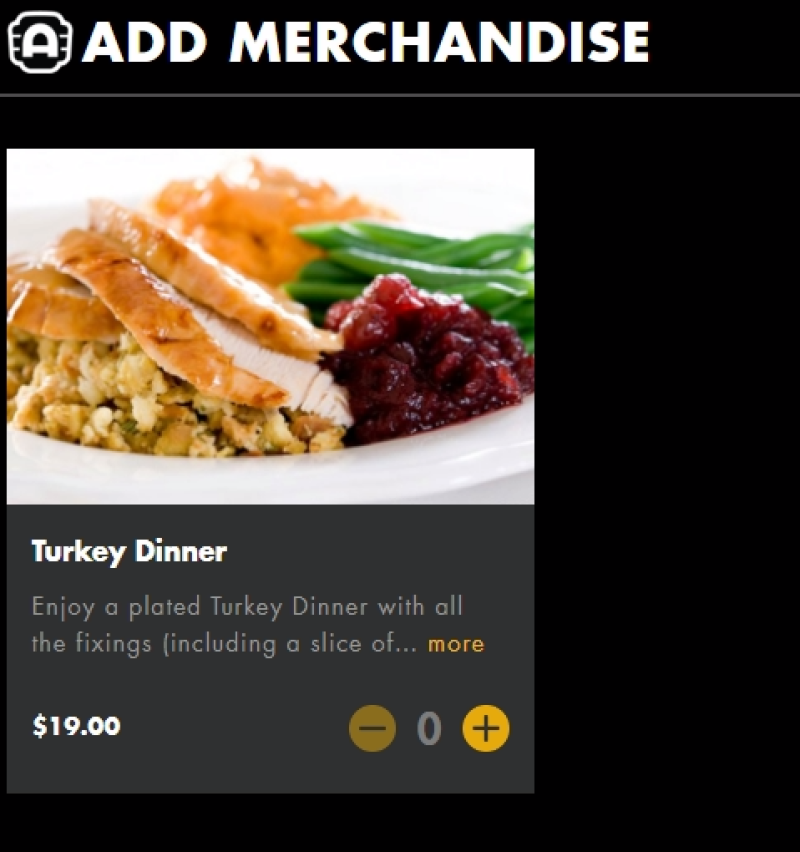
Task: Select the dark gray Turkey Dinner card body
Action: point(270,649)
